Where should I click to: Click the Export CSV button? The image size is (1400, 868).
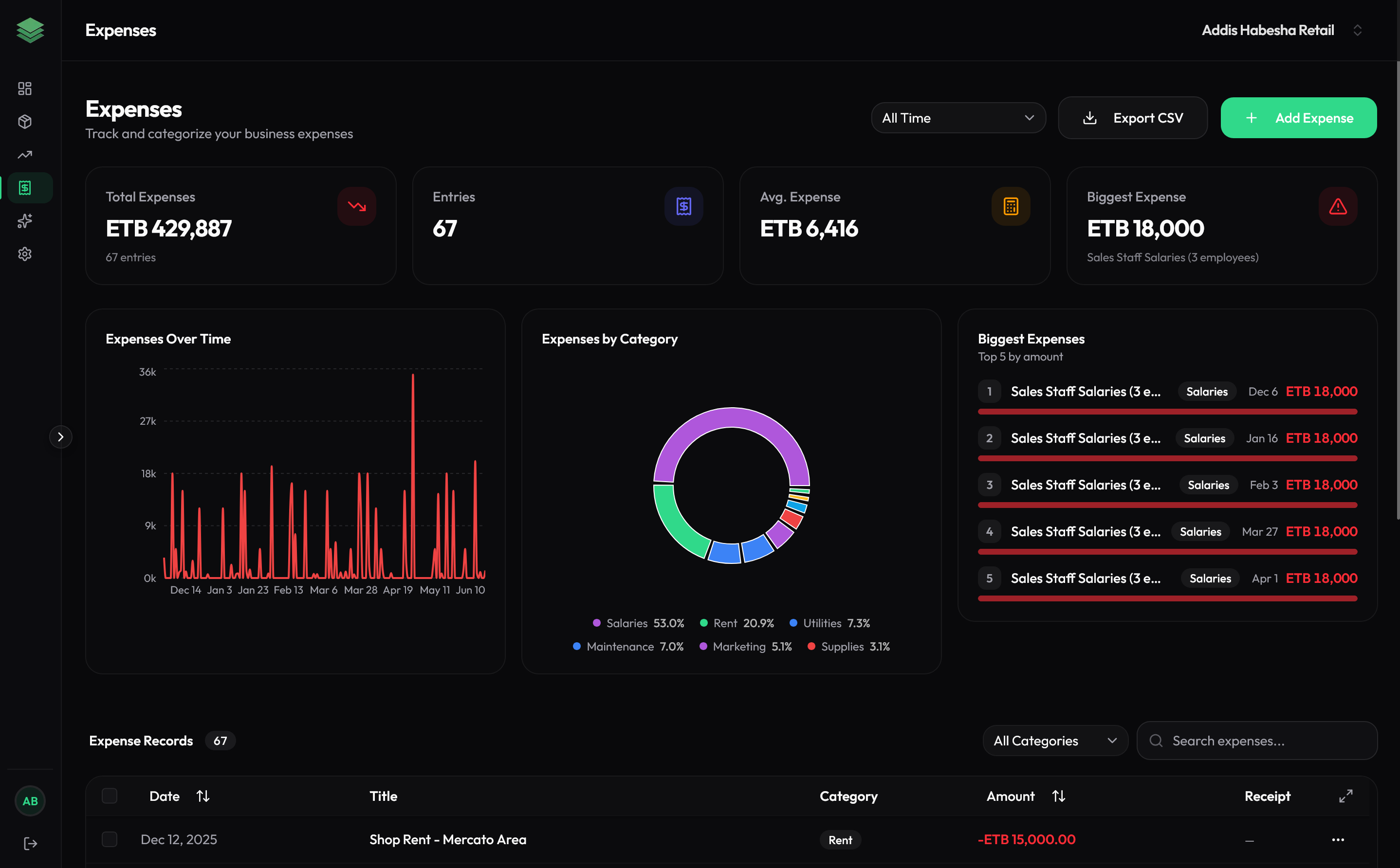point(1132,118)
